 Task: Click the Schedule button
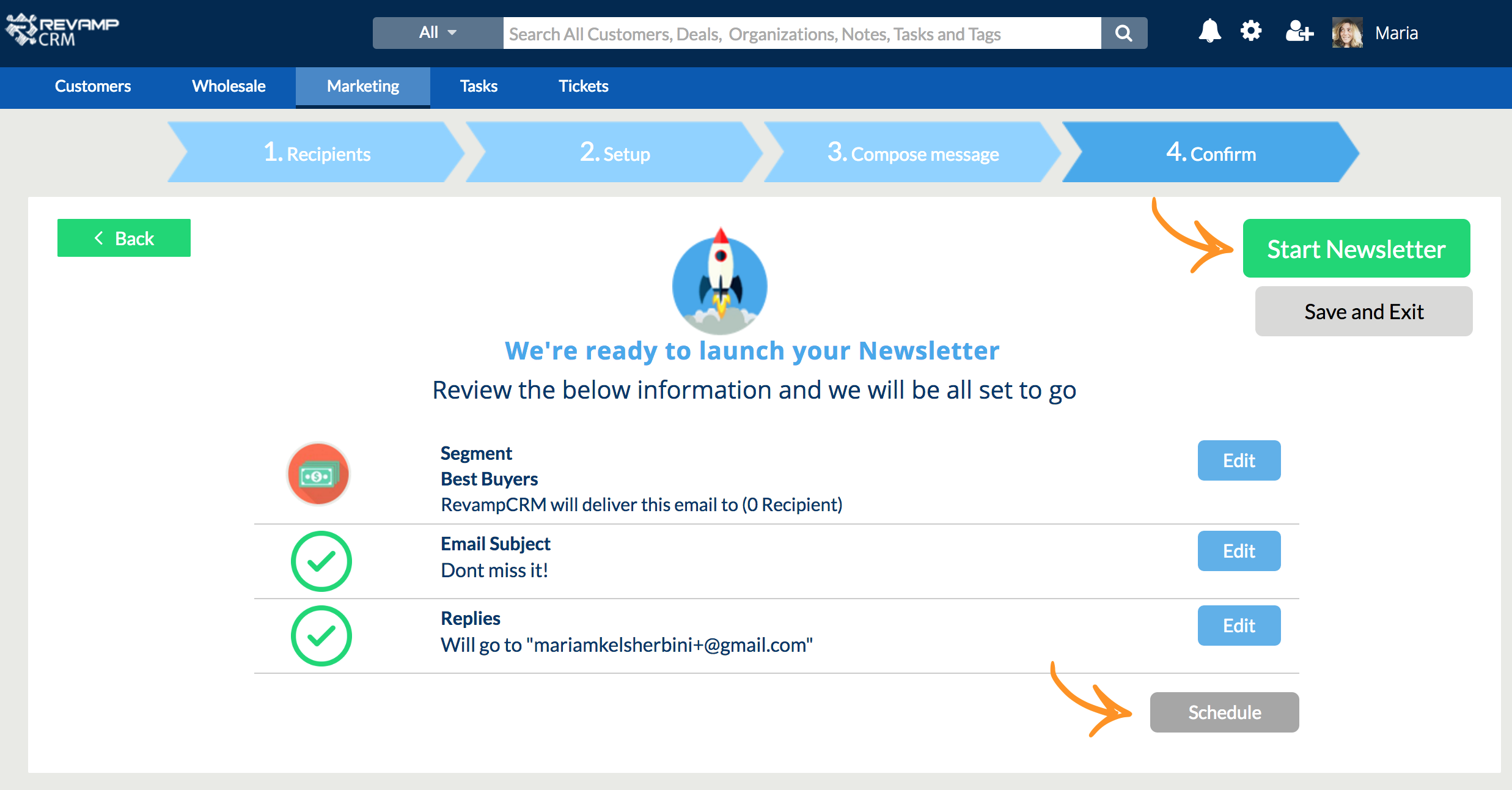pyautogui.click(x=1224, y=712)
